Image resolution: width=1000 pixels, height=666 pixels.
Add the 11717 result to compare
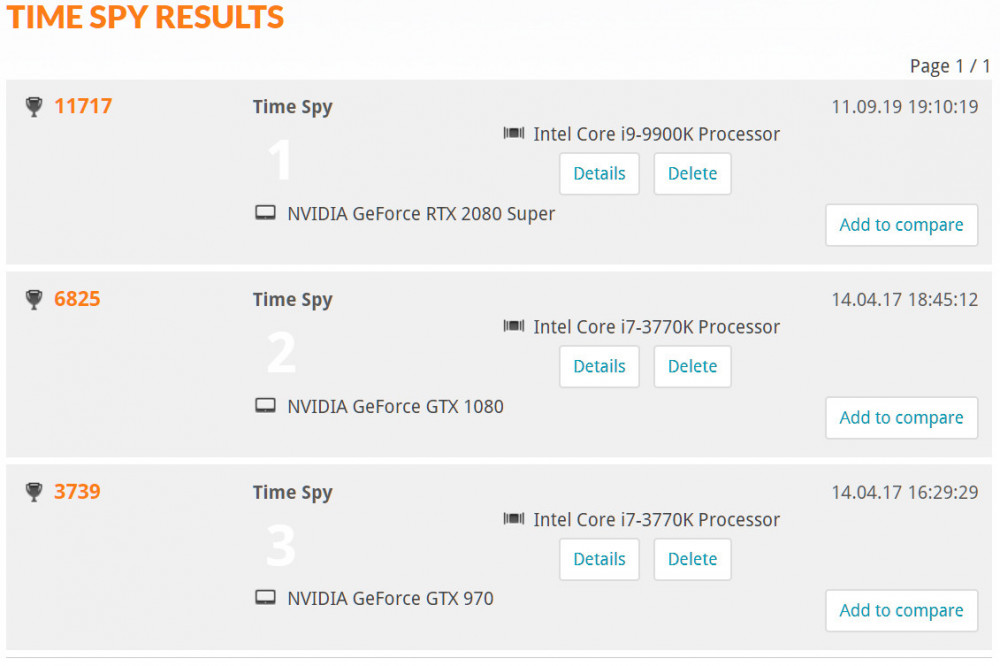[901, 225]
